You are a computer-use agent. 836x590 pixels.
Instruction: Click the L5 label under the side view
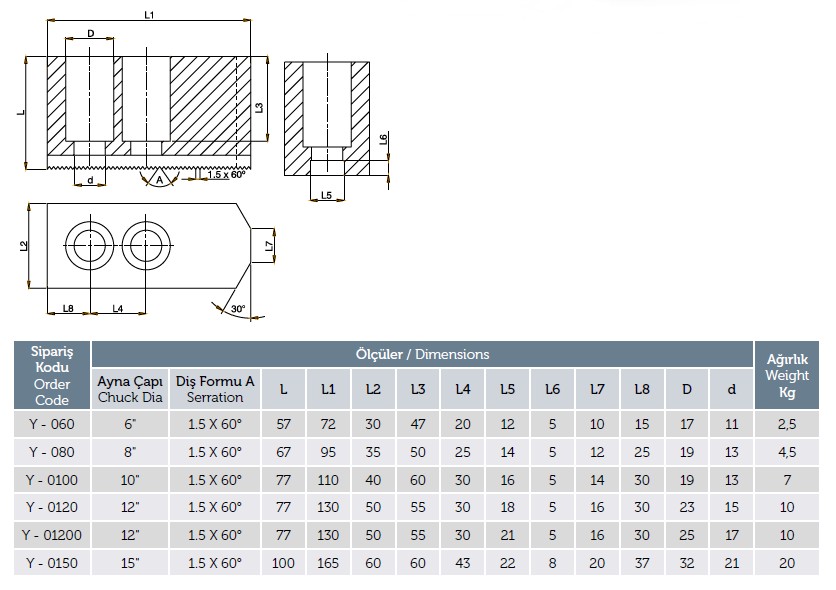pyautogui.click(x=325, y=196)
